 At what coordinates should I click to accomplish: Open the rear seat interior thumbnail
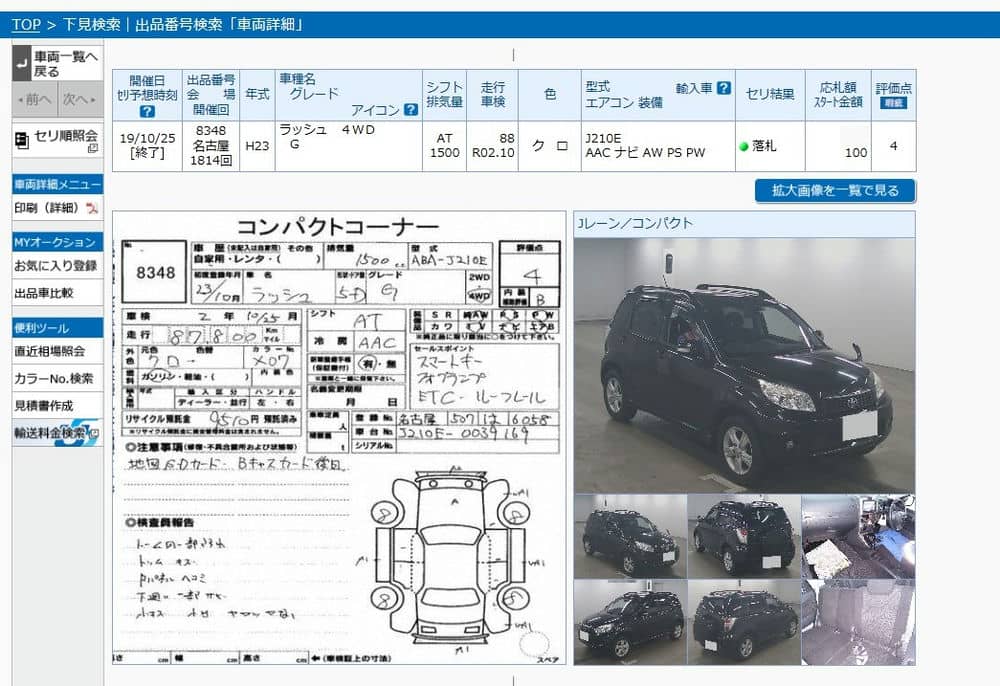point(858,622)
